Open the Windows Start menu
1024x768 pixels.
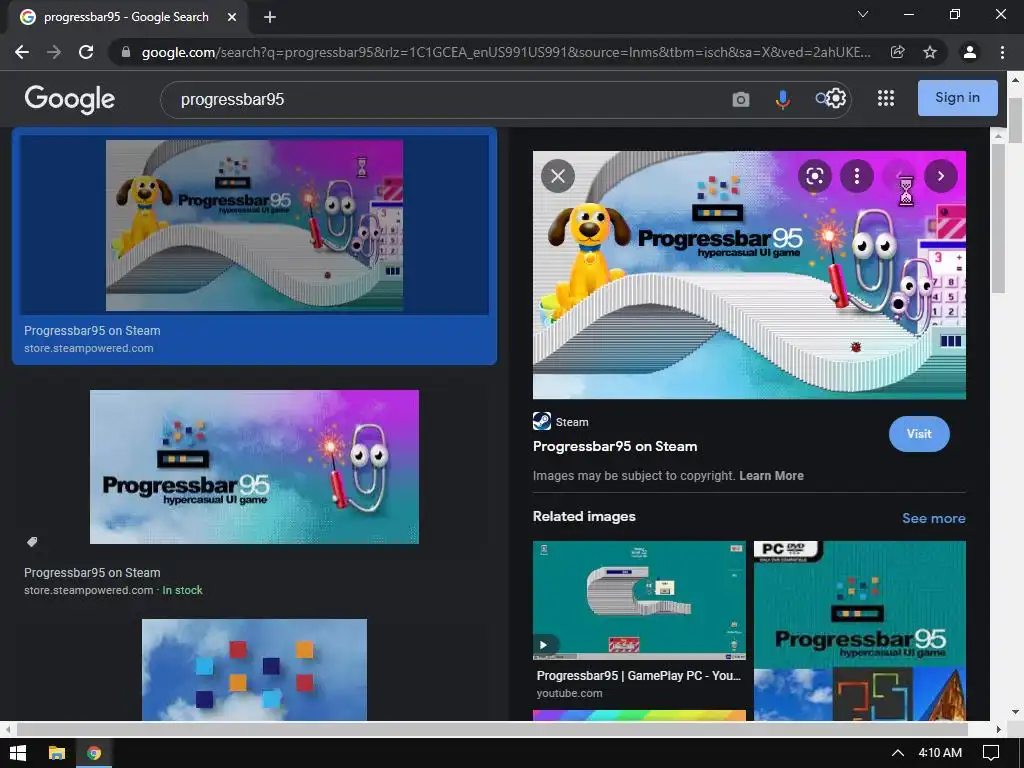(x=18, y=753)
